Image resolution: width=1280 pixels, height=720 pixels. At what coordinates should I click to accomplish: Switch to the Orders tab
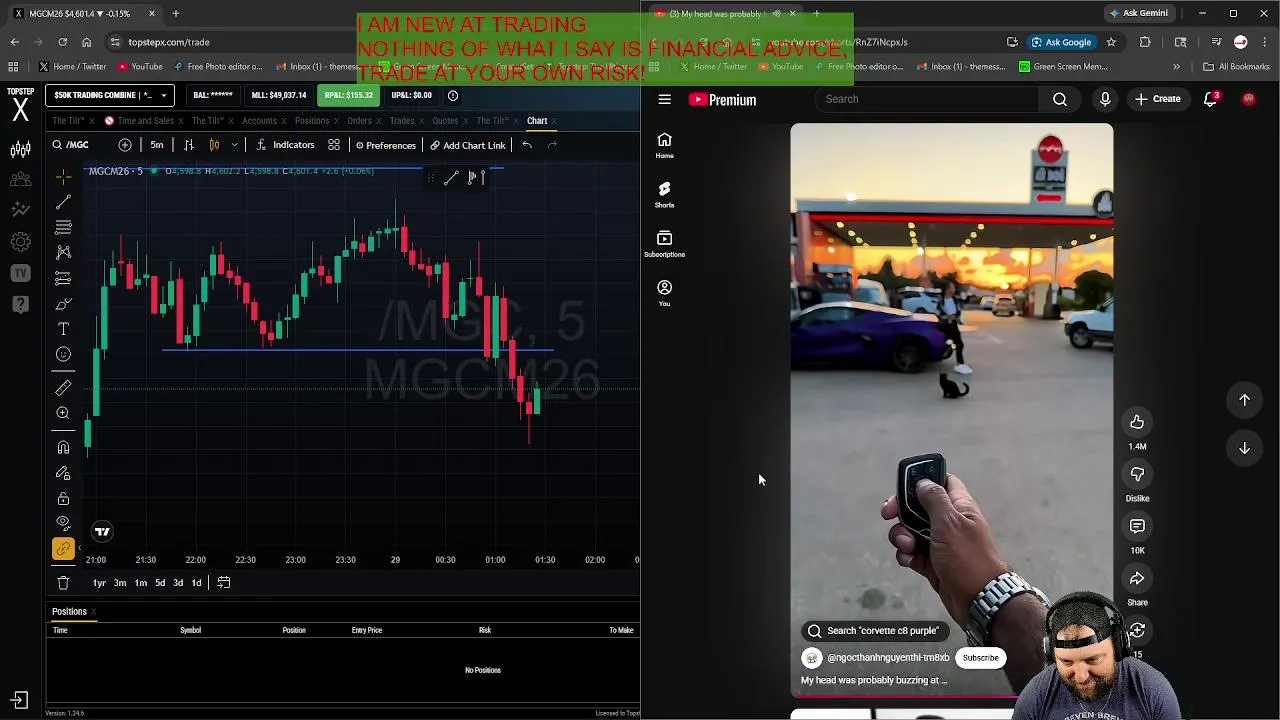click(x=360, y=121)
